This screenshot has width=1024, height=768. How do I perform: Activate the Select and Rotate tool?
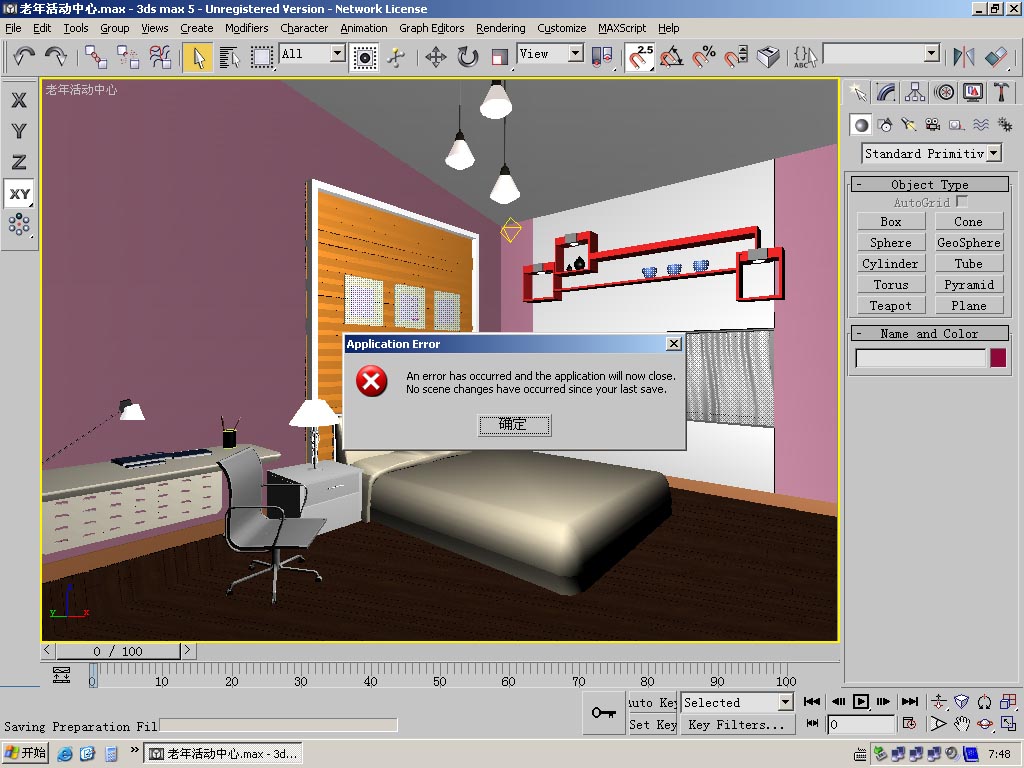tap(468, 57)
